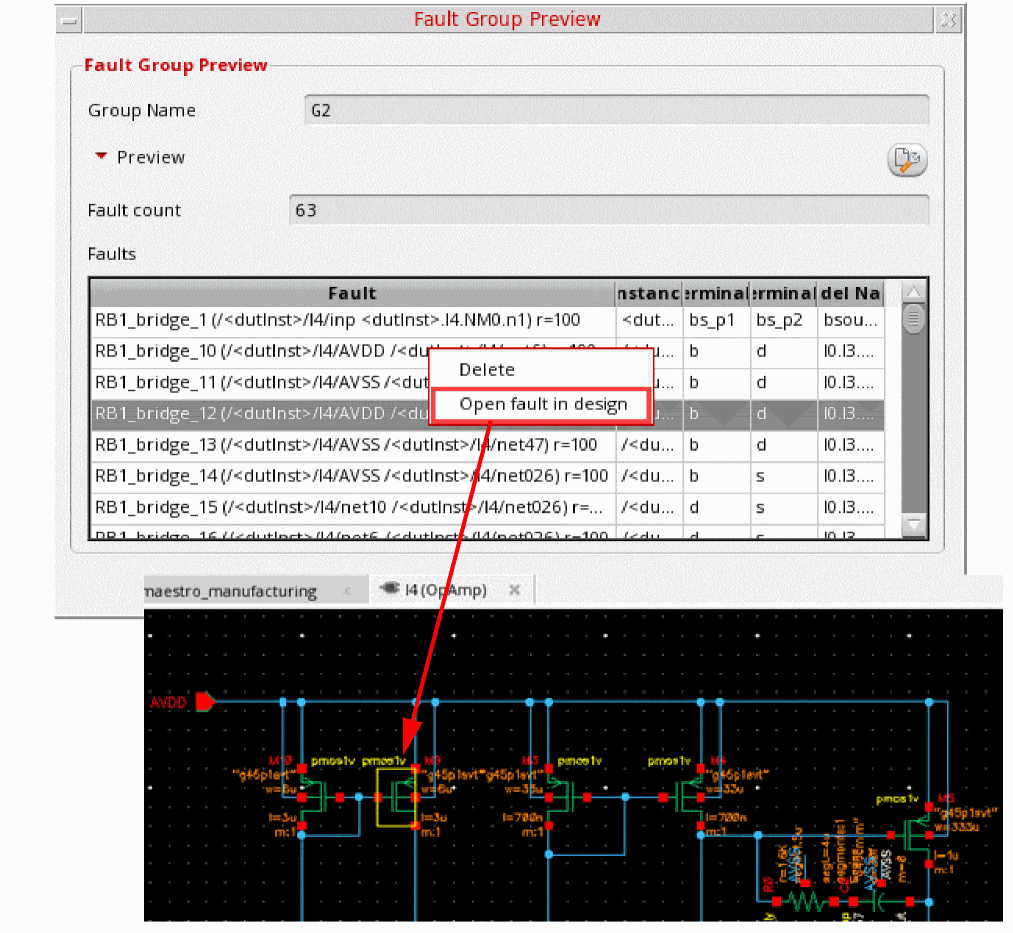Select RB1_bridge_1 fault row
The height and width of the screenshot is (933, 1013).
(x=487, y=320)
